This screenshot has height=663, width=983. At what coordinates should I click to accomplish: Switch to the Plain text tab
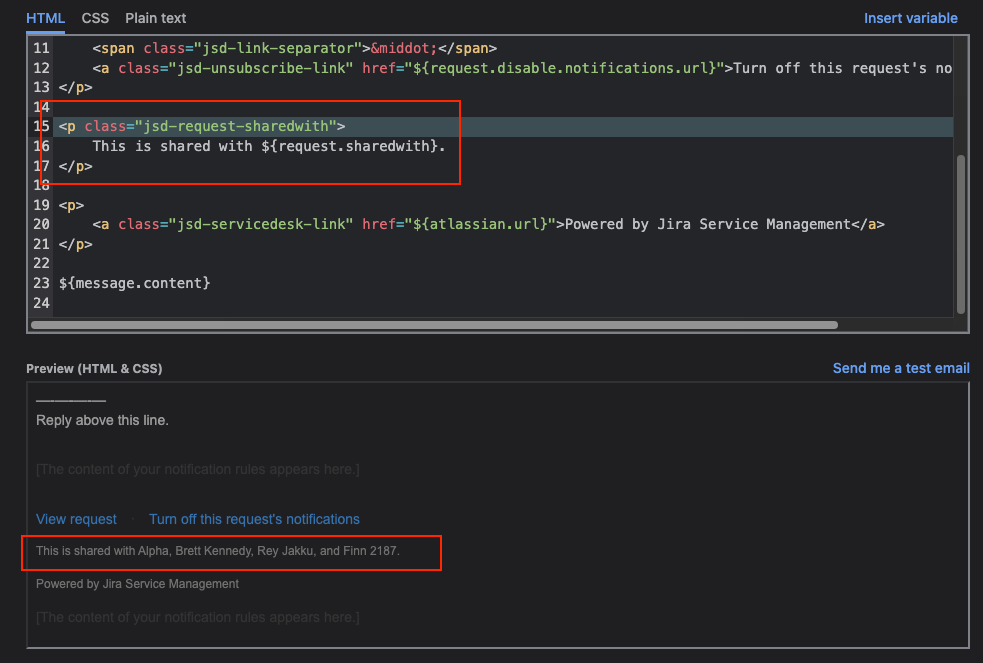[155, 18]
